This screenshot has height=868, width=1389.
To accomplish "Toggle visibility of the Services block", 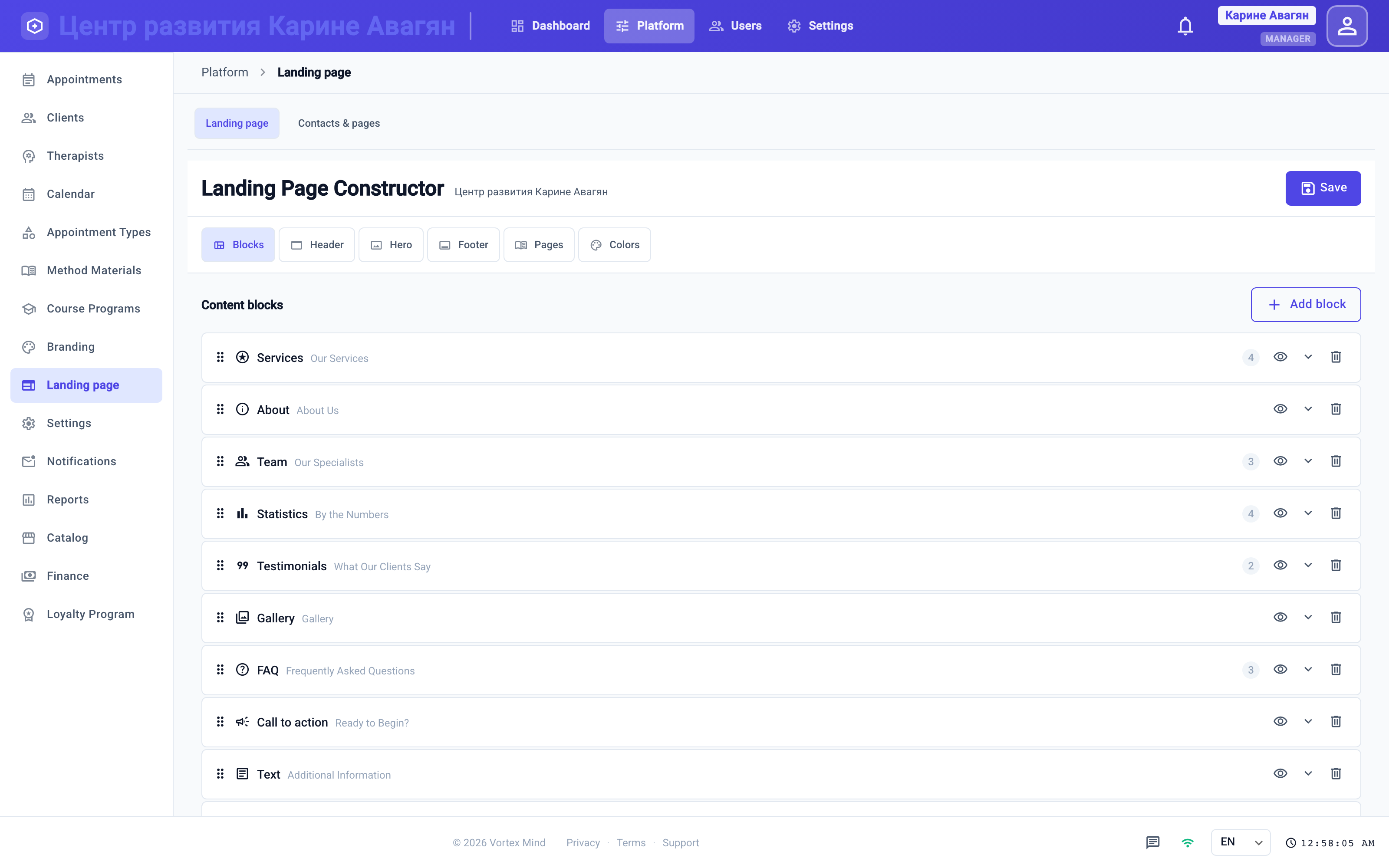I will tap(1280, 357).
